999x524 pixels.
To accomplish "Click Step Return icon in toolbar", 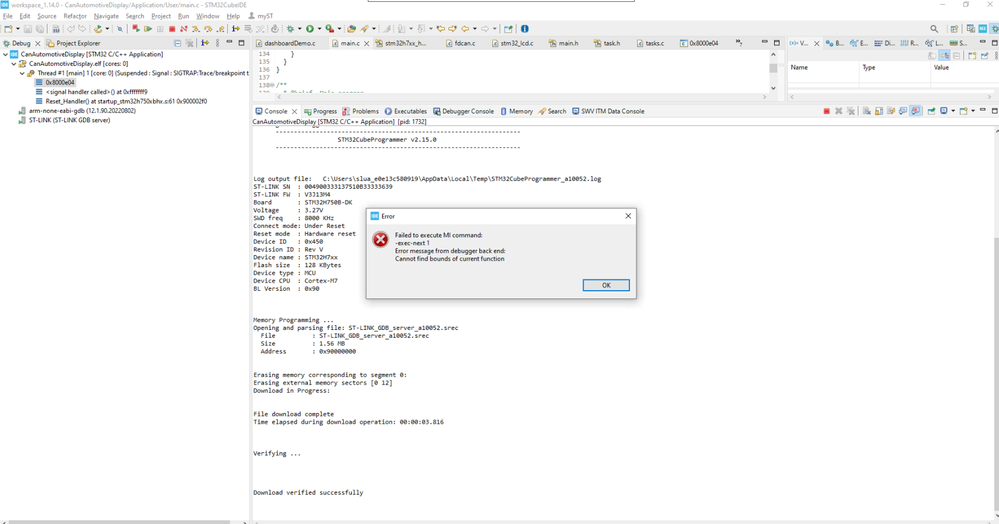I will pos(220,29).
